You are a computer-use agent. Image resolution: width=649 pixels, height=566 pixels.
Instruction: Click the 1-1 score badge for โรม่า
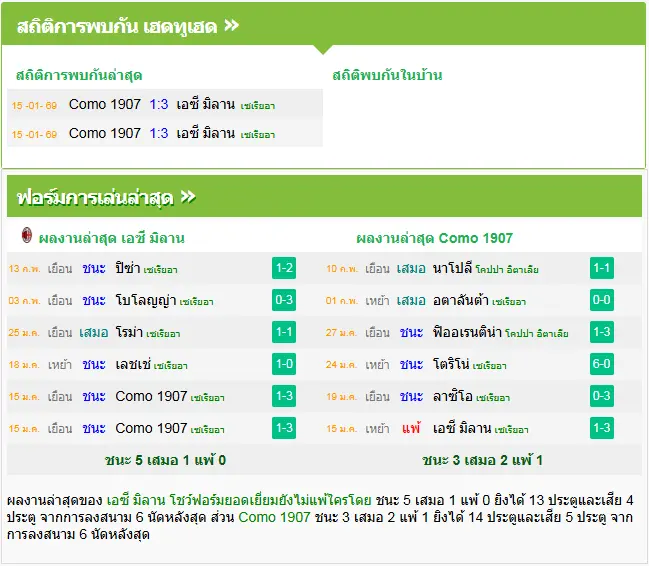284,332
